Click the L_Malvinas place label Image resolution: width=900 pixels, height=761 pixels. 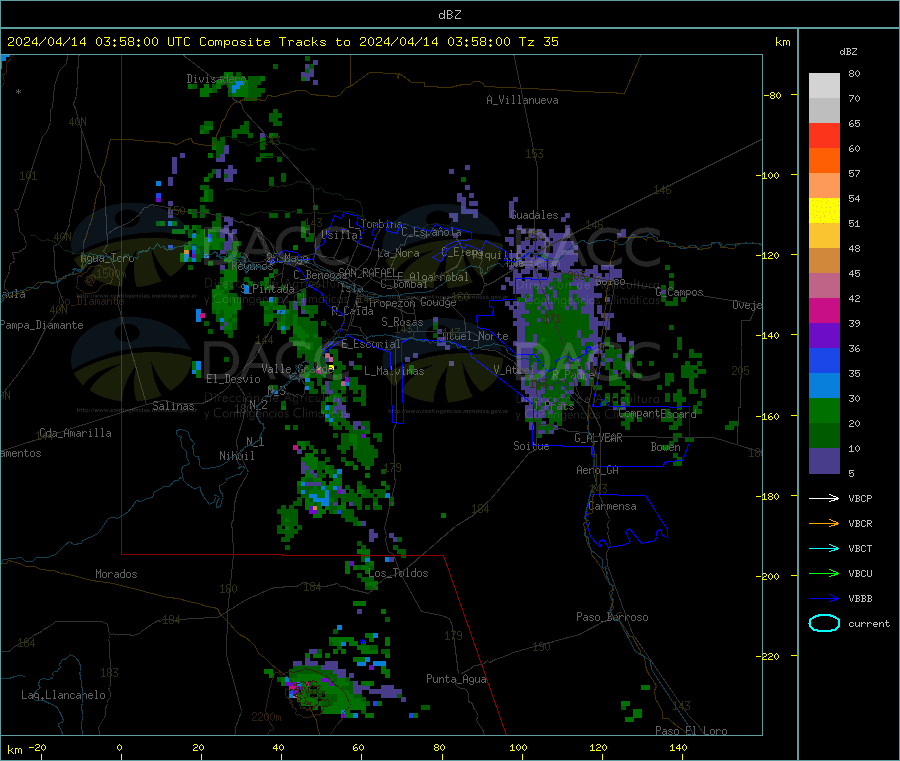394,371
